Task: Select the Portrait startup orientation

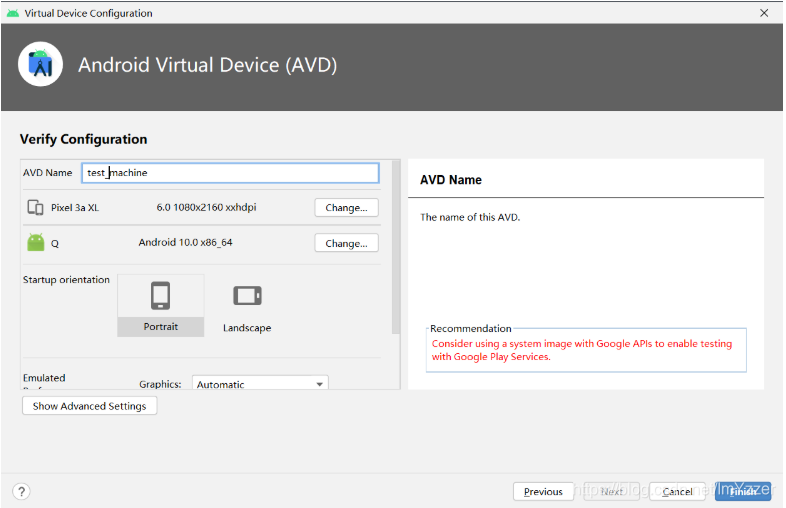Action: pos(160,305)
